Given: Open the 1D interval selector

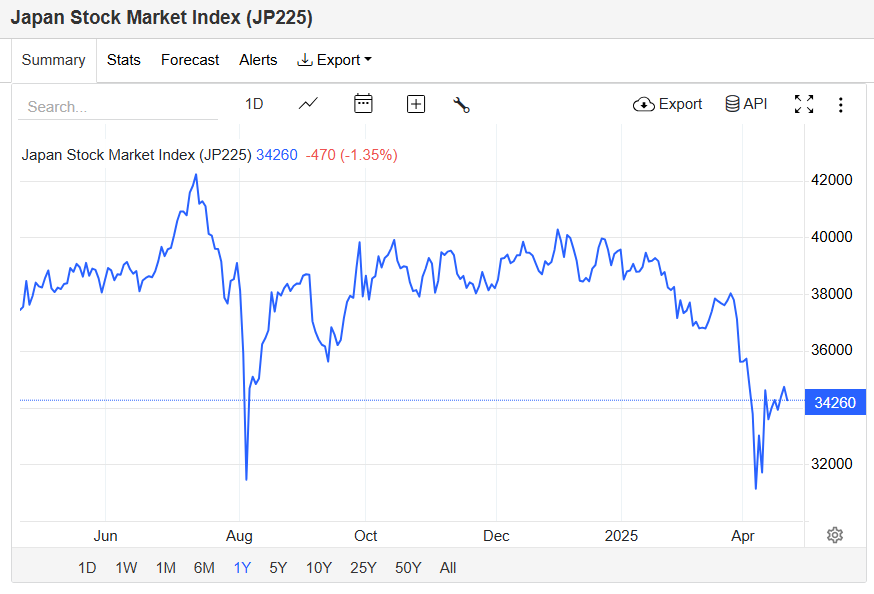Looking at the screenshot, I should click(x=254, y=104).
